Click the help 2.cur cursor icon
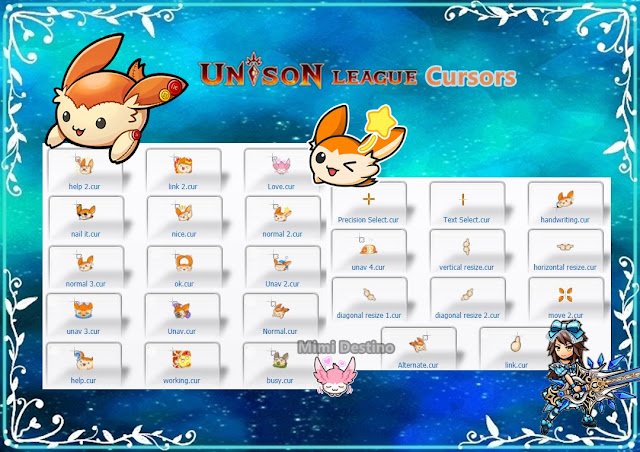 coord(84,165)
